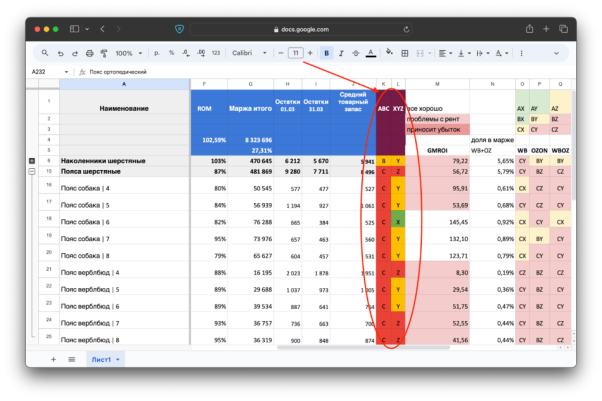Image resolution: width=602 pixels, height=401 pixels.
Task: Click the проблемы с рент legend cell
Action: (438, 119)
